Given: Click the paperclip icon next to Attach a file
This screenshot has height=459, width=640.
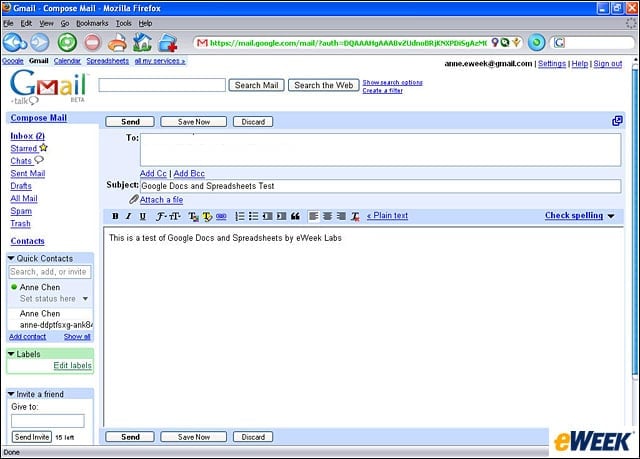Looking at the screenshot, I should tap(134, 200).
